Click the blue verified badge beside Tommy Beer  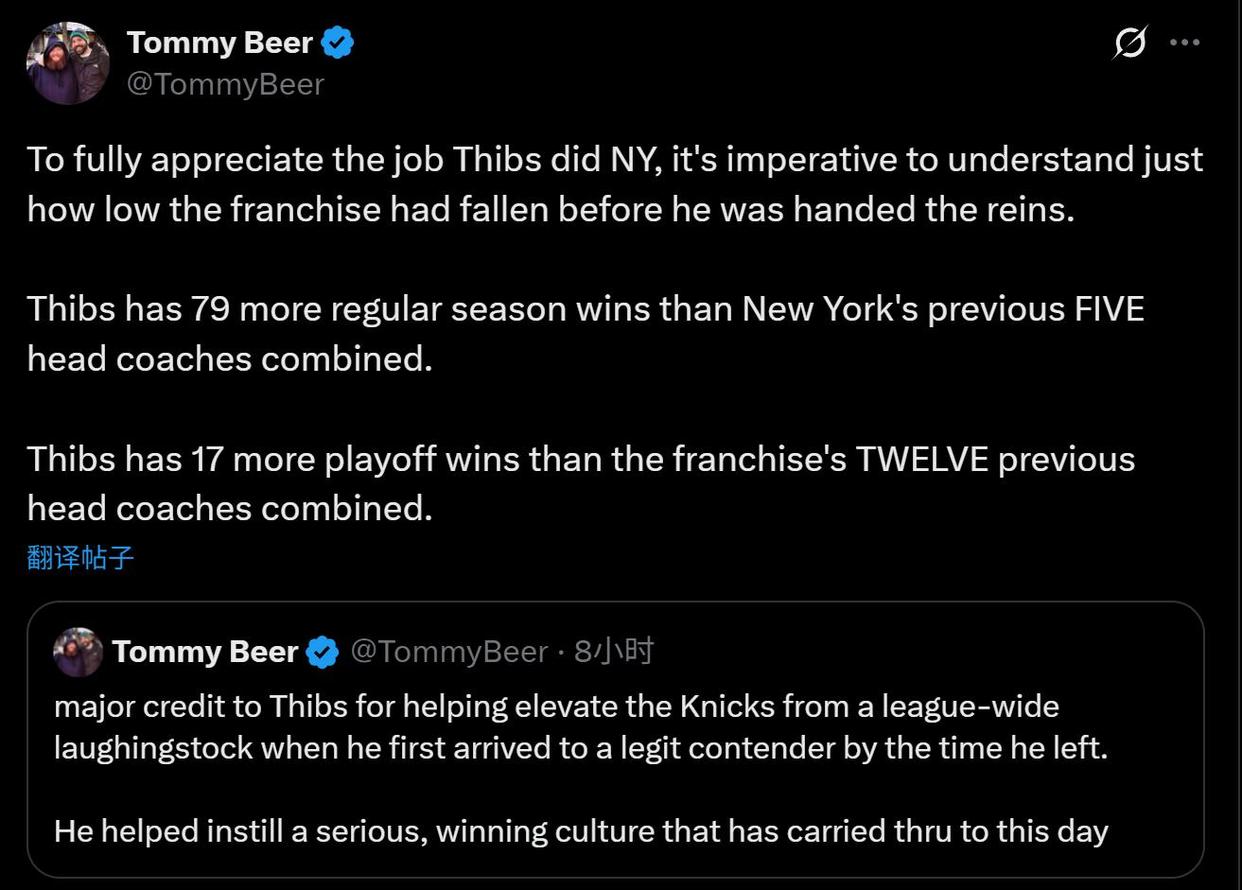point(337,43)
